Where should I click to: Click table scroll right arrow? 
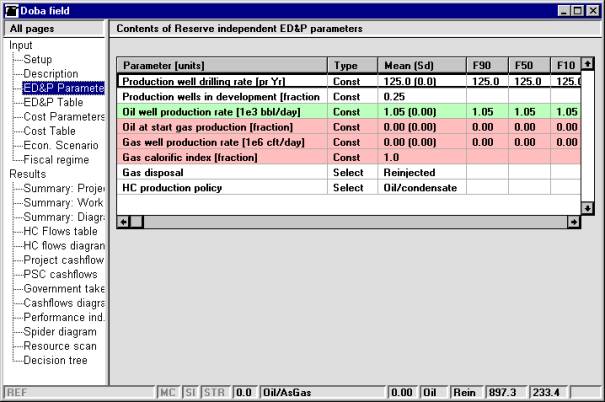point(574,222)
